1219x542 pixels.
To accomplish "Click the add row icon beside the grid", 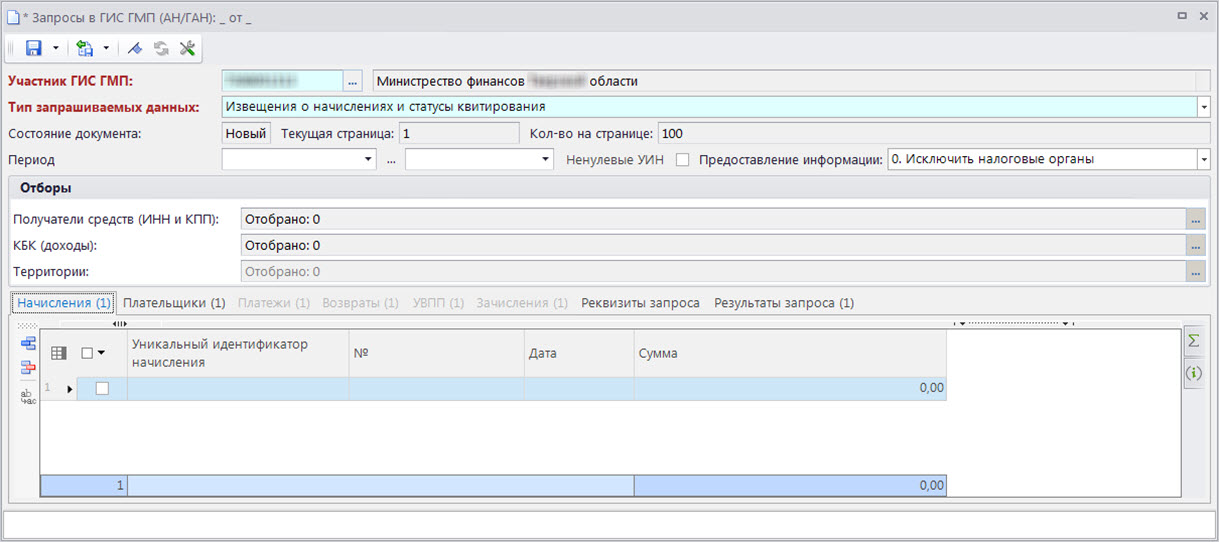I will coord(28,344).
